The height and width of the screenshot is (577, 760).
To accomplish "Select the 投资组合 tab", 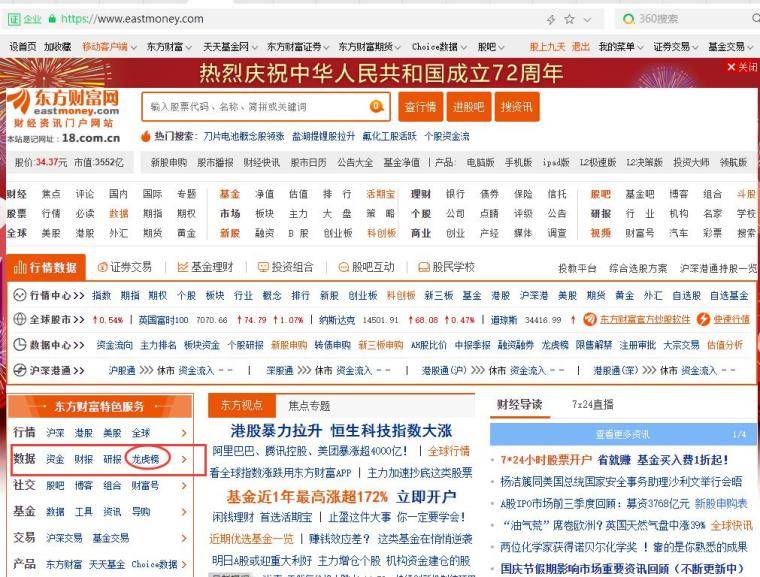I will 286,267.
